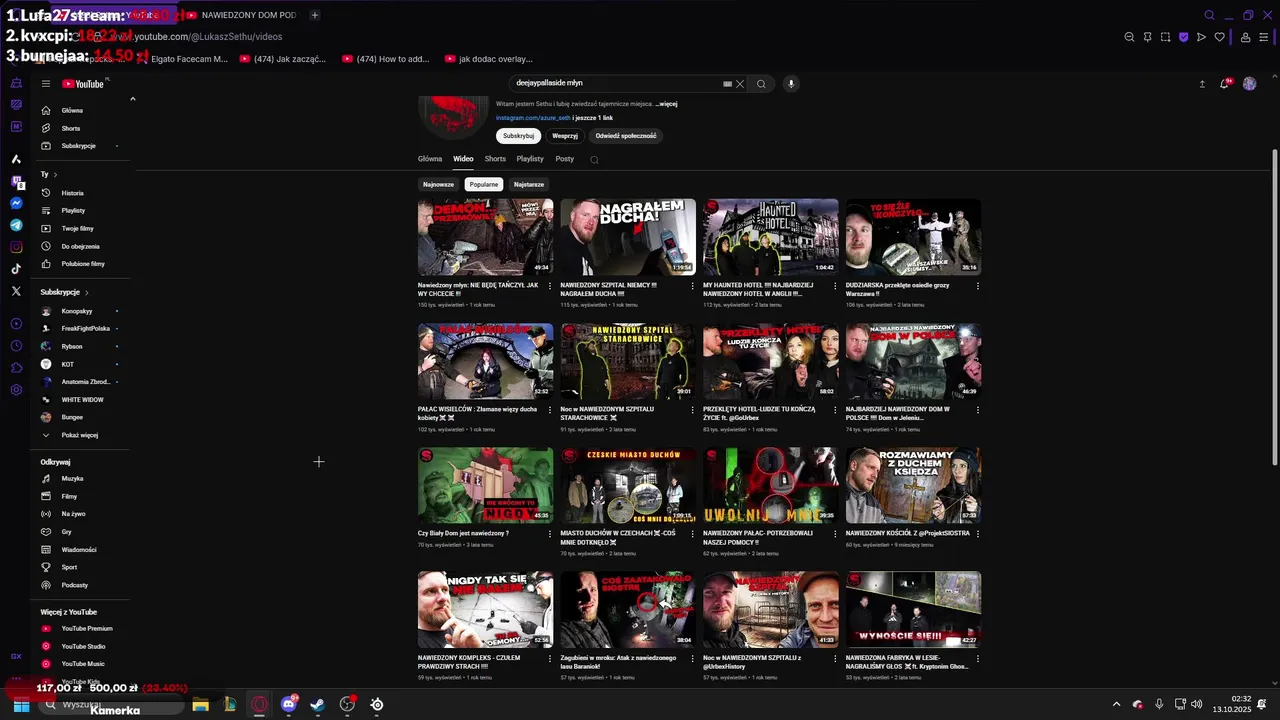Click the Wesprzyj button
The image size is (1280, 720).
(565, 136)
